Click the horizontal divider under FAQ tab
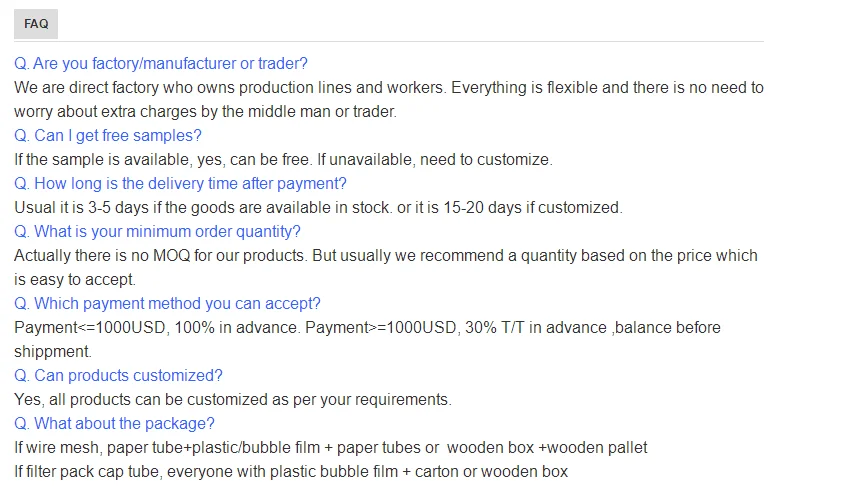This screenshot has width=858, height=498. tap(389, 41)
